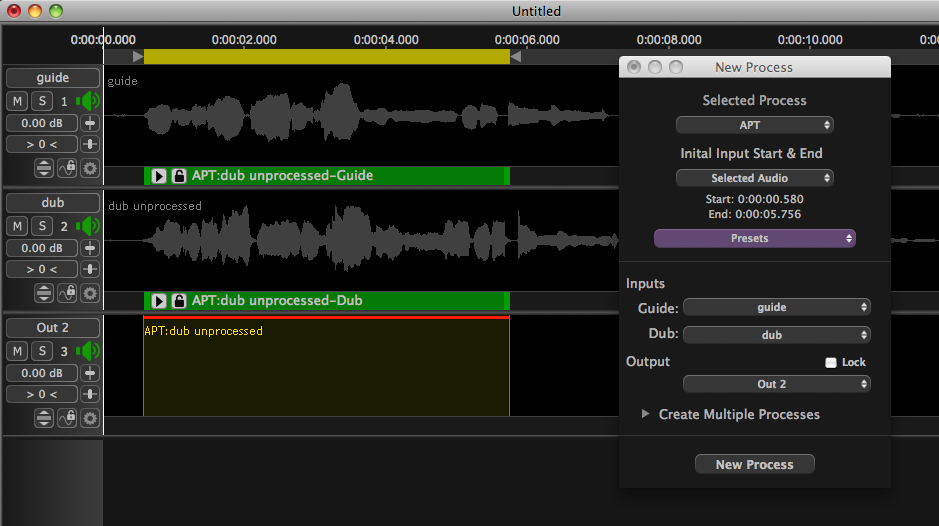Click the dub track waveform lock icon
The width and height of the screenshot is (939, 526).
(67, 293)
